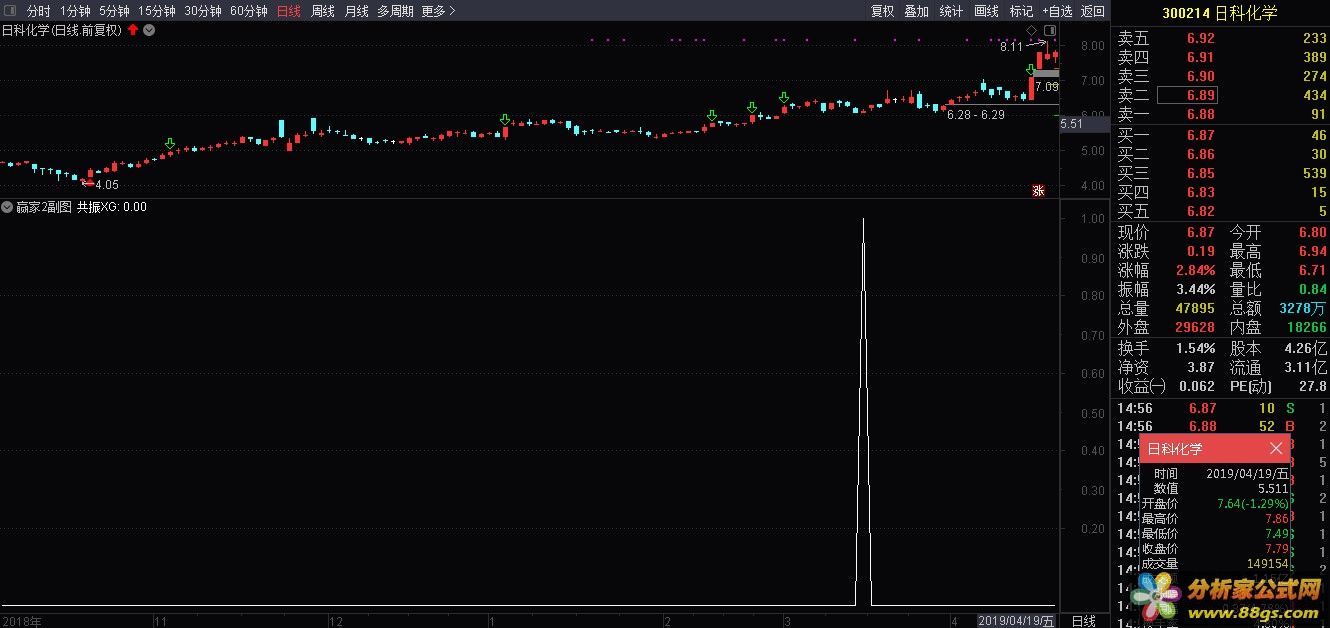Switch to 周线 weekly chart
1330x628 pixels.
pyautogui.click(x=322, y=11)
